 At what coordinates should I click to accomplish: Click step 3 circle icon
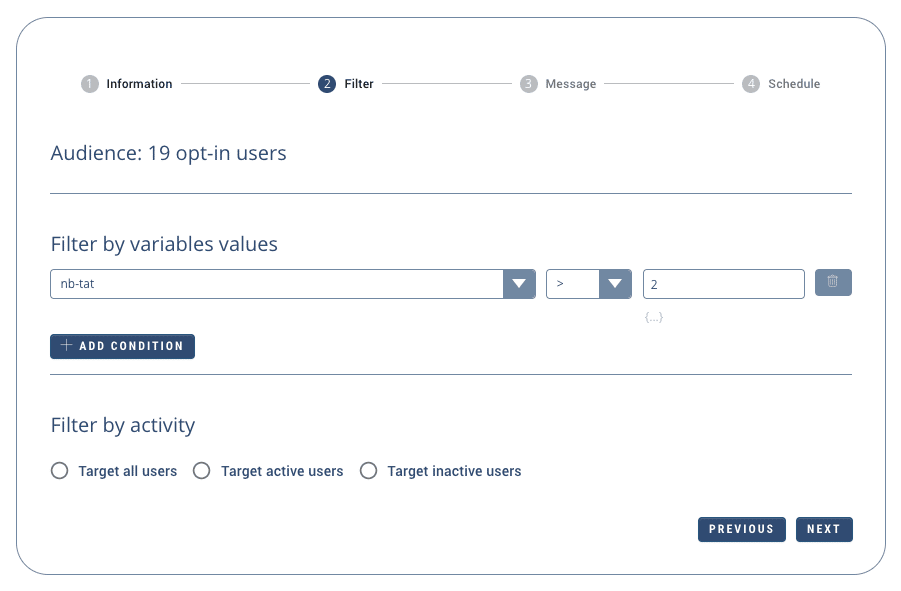click(x=528, y=84)
